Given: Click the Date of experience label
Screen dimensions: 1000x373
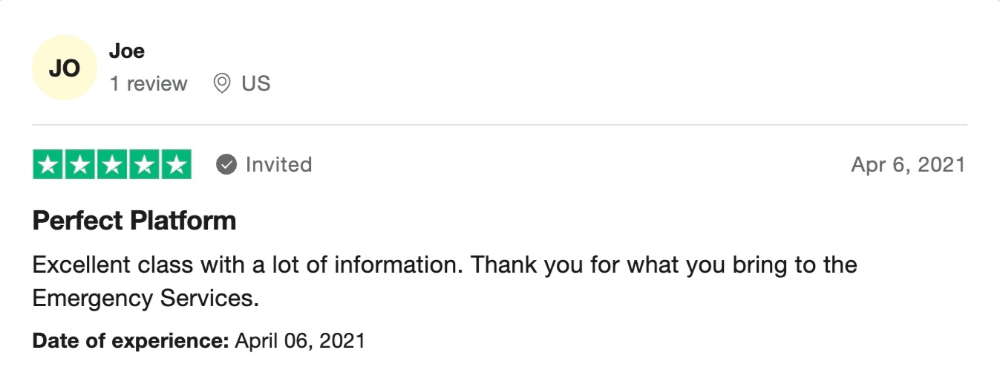Looking at the screenshot, I should 131,340.
